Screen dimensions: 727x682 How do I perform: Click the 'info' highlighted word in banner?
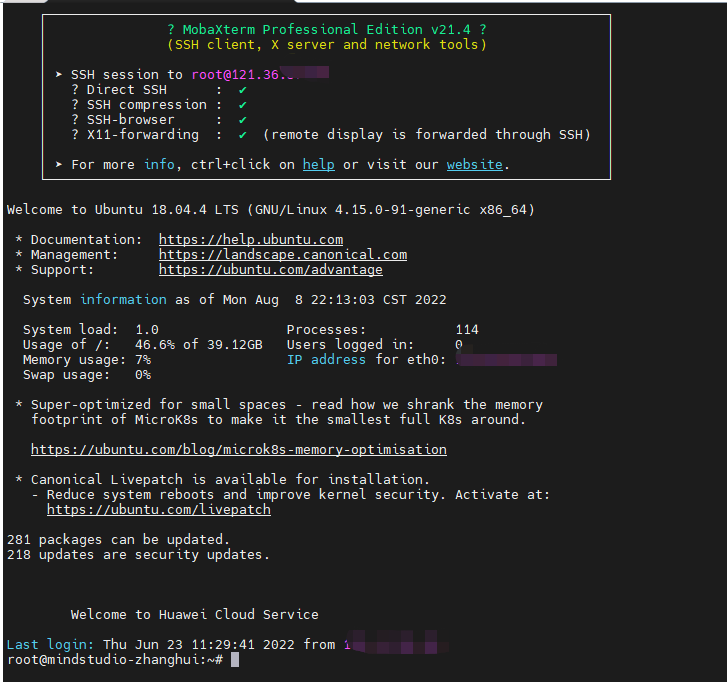[x=159, y=165]
